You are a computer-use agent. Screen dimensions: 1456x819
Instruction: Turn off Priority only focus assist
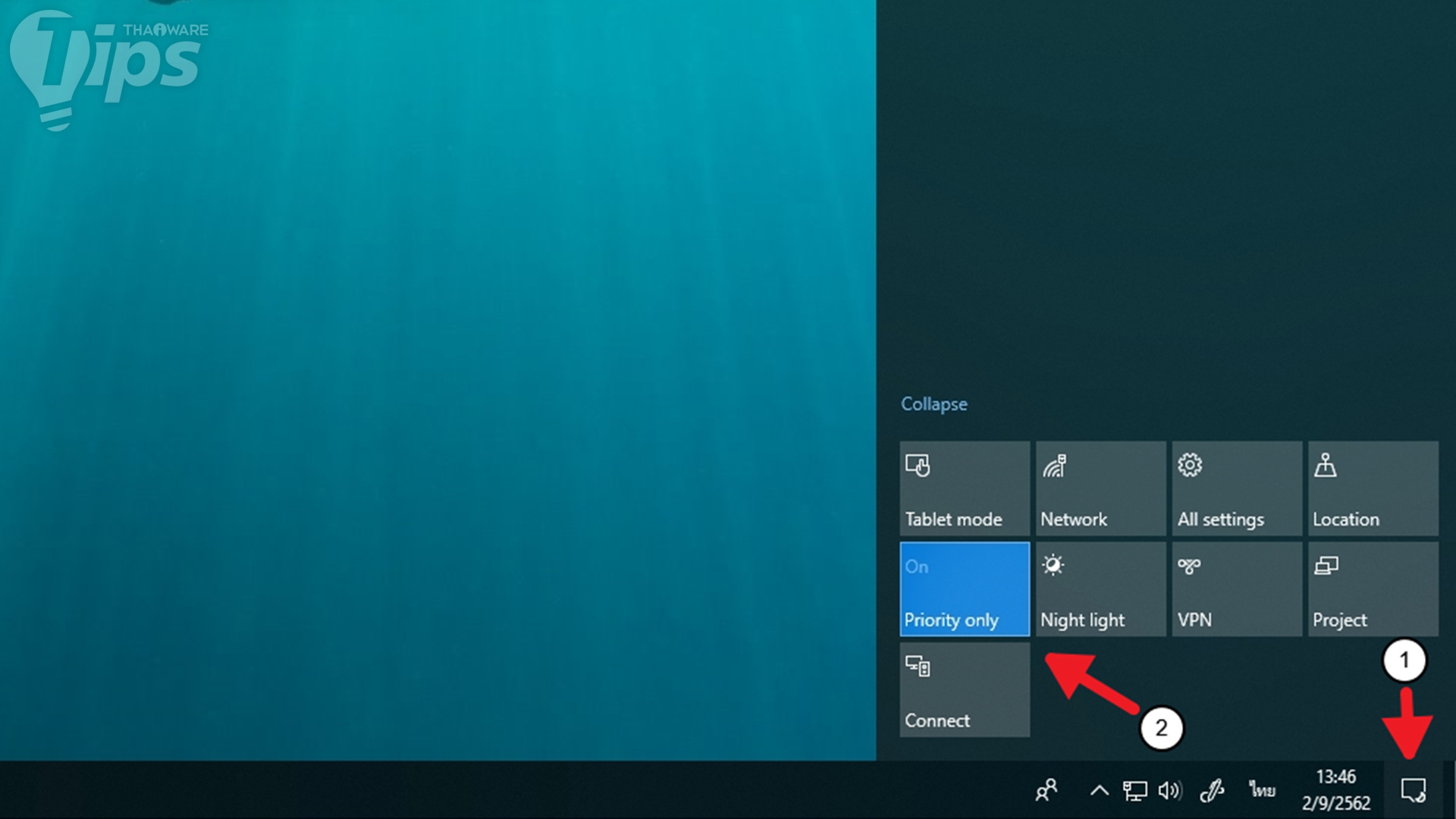point(965,589)
